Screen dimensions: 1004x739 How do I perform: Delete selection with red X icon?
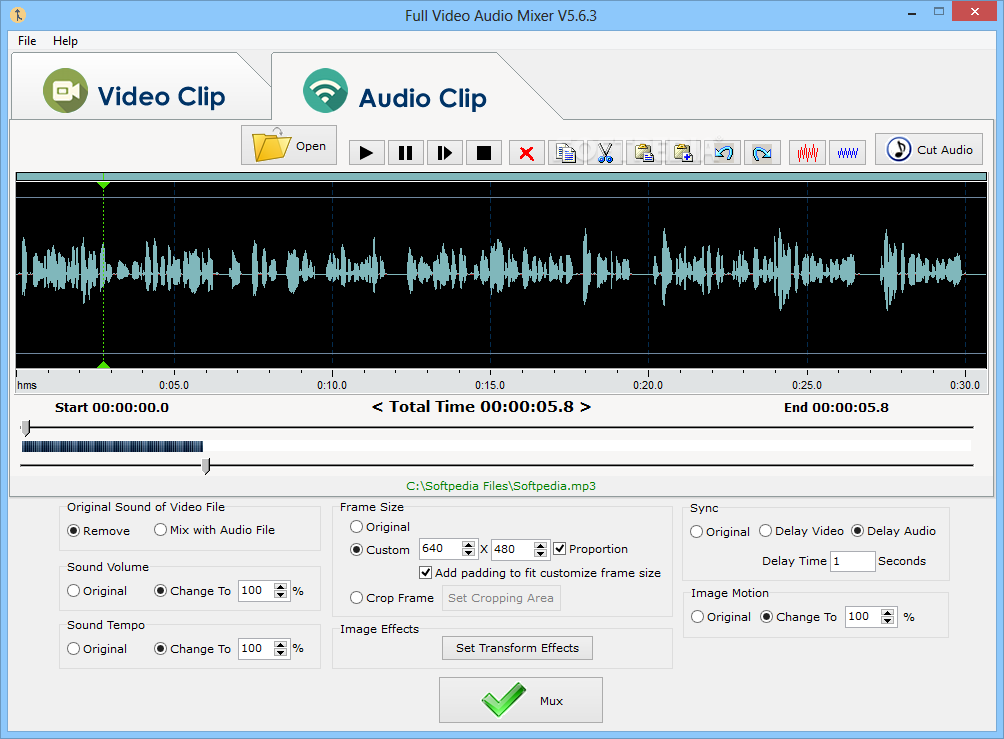(526, 153)
